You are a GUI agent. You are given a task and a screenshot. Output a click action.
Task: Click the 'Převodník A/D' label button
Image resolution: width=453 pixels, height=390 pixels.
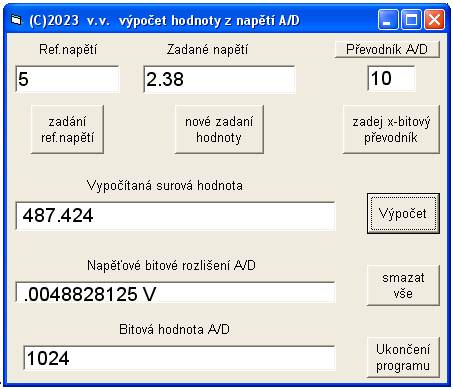[x=387, y=49]
